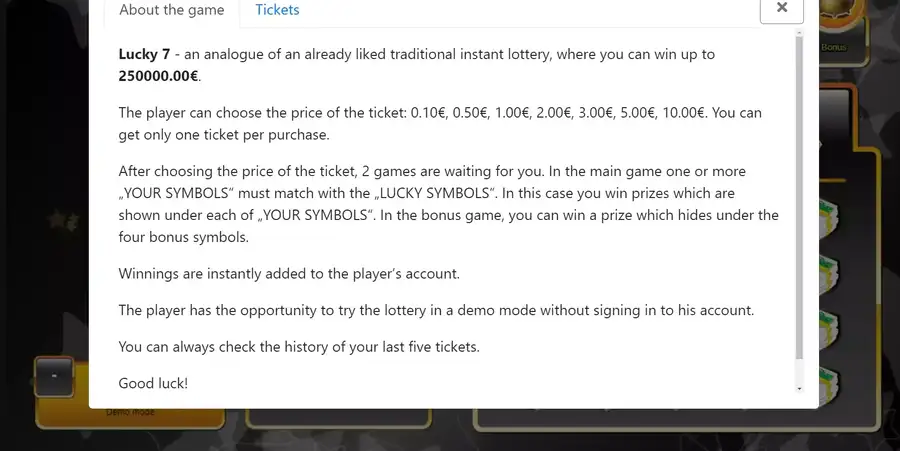Click the dark panel beside Demo mode
Screen dimensions: 900x451
pos(339,418)
